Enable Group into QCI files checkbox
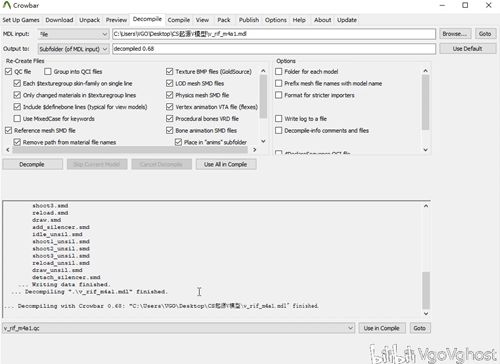This screenshot has width=500, height=364. [48, 71]
